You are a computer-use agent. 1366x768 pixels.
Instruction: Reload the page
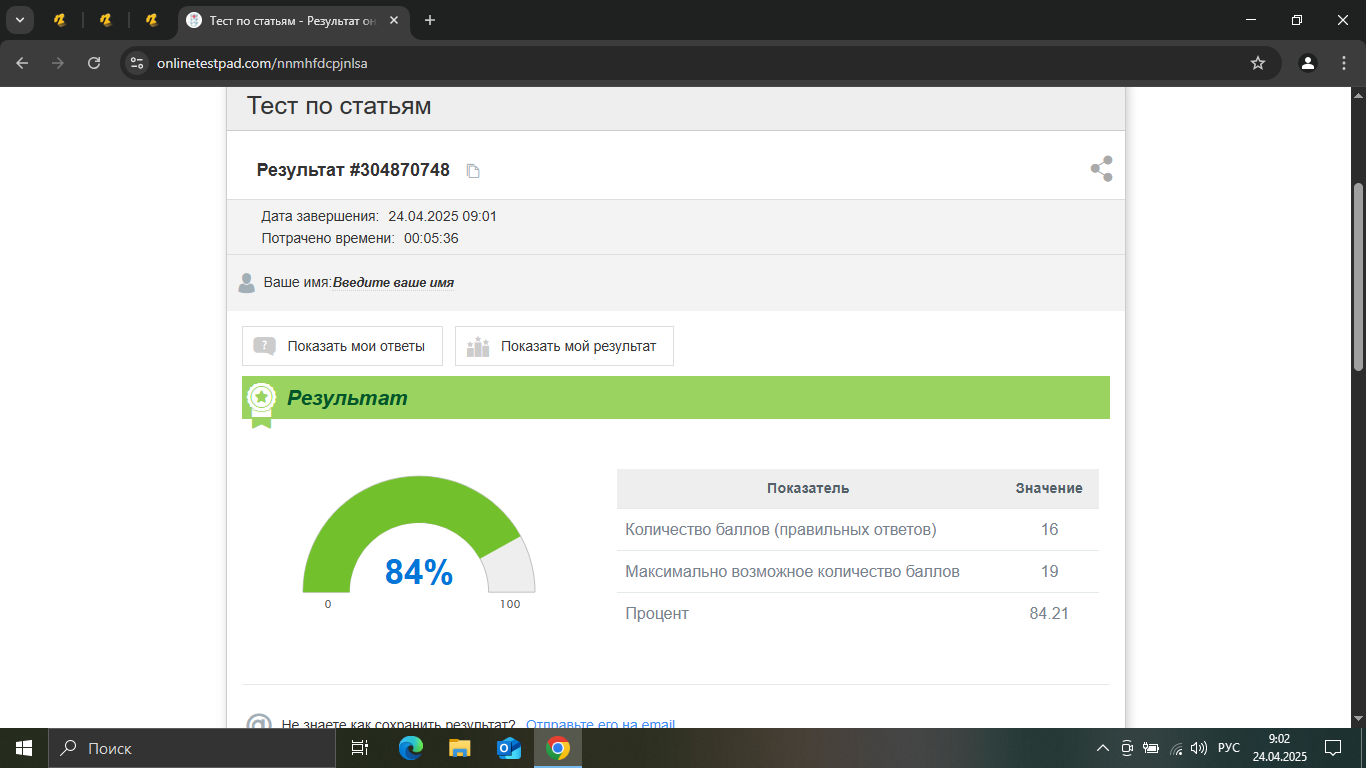pyautogui.click(x=94, y=63)
